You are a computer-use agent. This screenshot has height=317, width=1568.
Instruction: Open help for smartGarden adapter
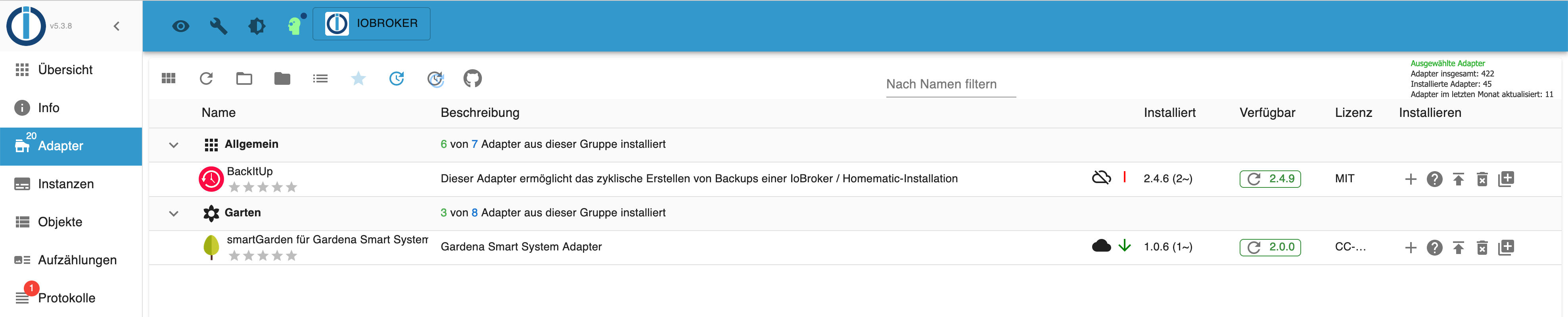tap(1435, 248)
